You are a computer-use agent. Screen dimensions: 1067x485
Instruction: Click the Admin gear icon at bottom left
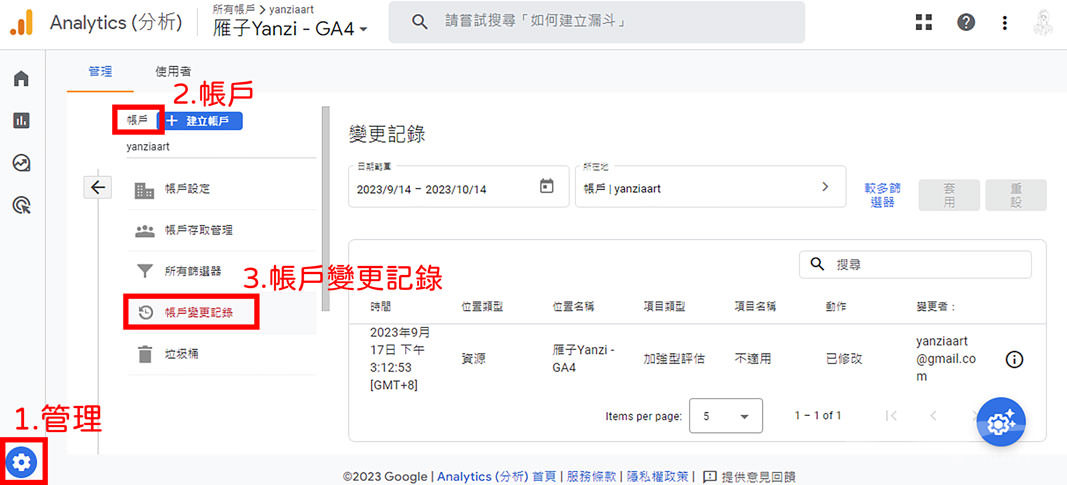click(x=22, y=461)
